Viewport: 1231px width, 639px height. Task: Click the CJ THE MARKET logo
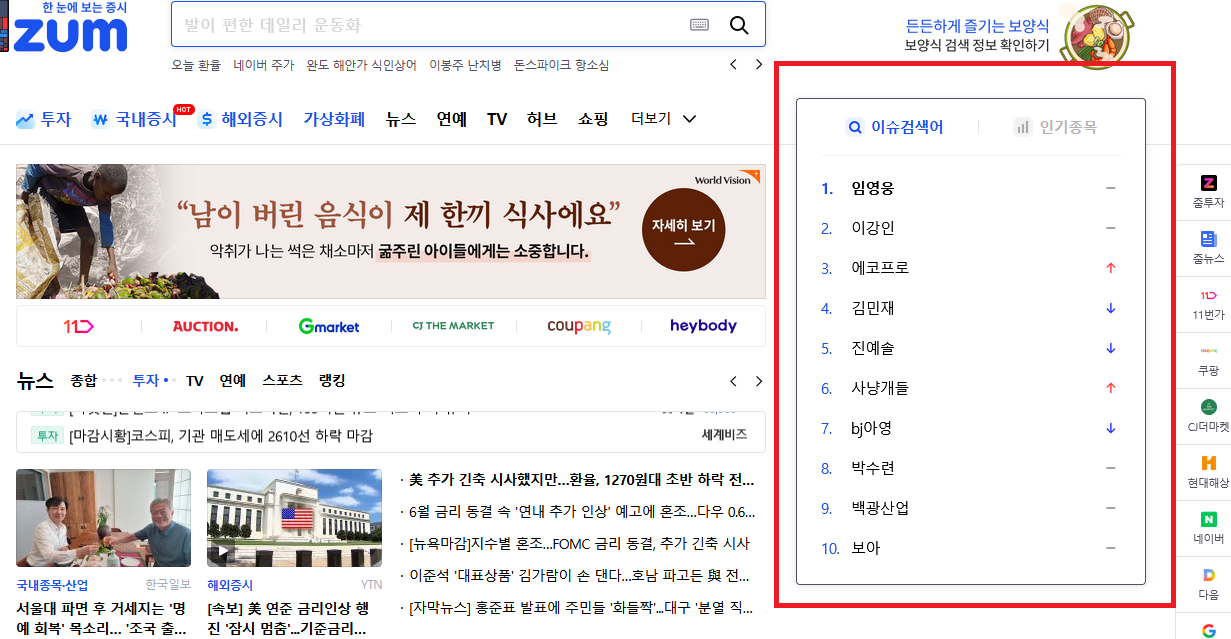click(454, 326)
